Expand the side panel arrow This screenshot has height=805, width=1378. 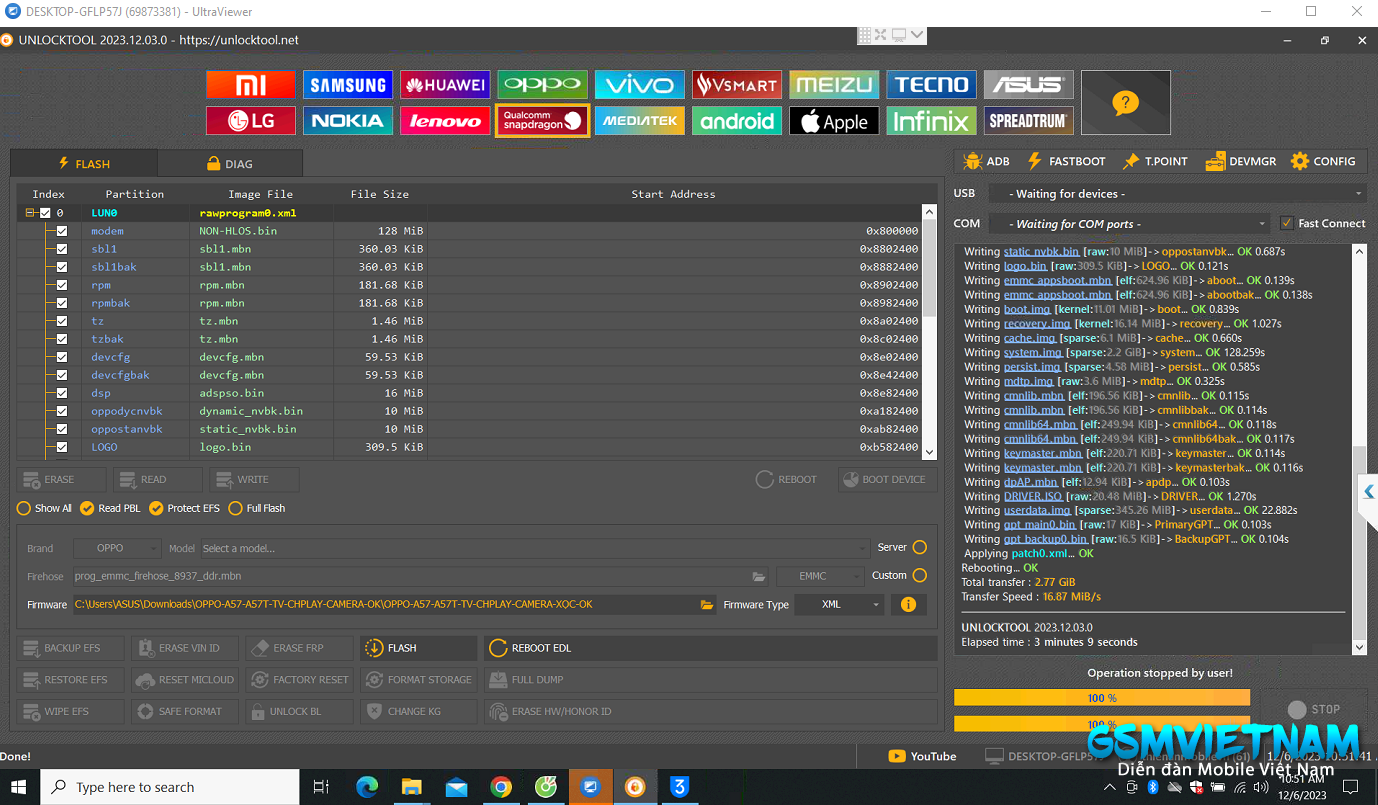1369,491
